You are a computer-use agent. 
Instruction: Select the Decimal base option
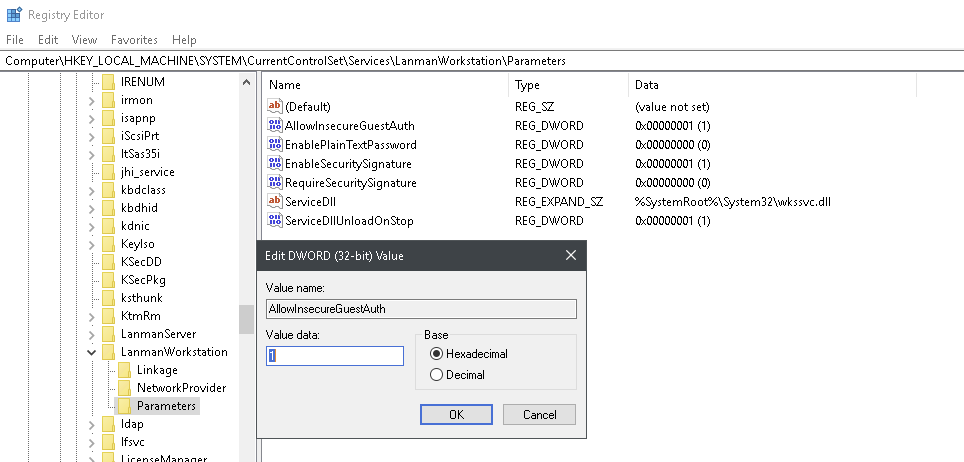click(437, 375)
